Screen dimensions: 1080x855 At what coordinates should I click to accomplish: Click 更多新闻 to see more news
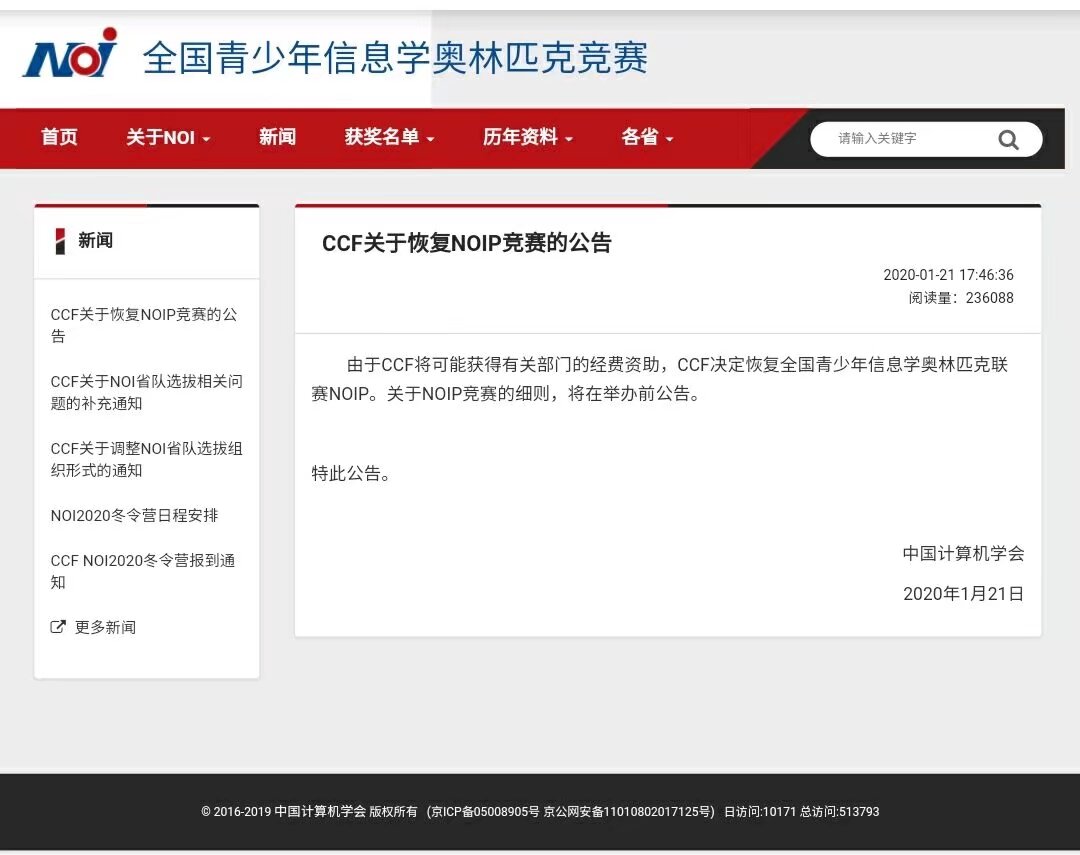point(105,627)
